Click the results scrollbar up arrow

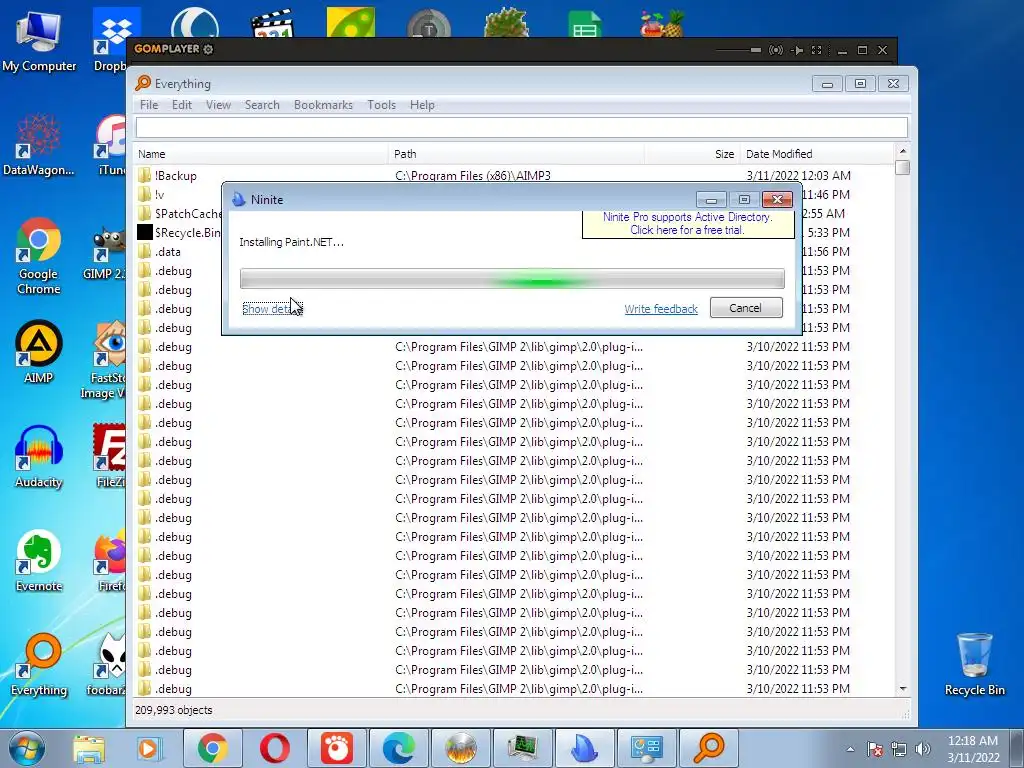tap(903, 152)
